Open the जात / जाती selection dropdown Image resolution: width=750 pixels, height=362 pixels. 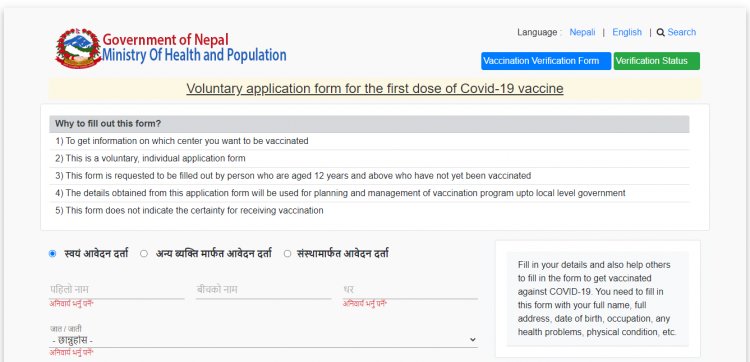point(263,340)
